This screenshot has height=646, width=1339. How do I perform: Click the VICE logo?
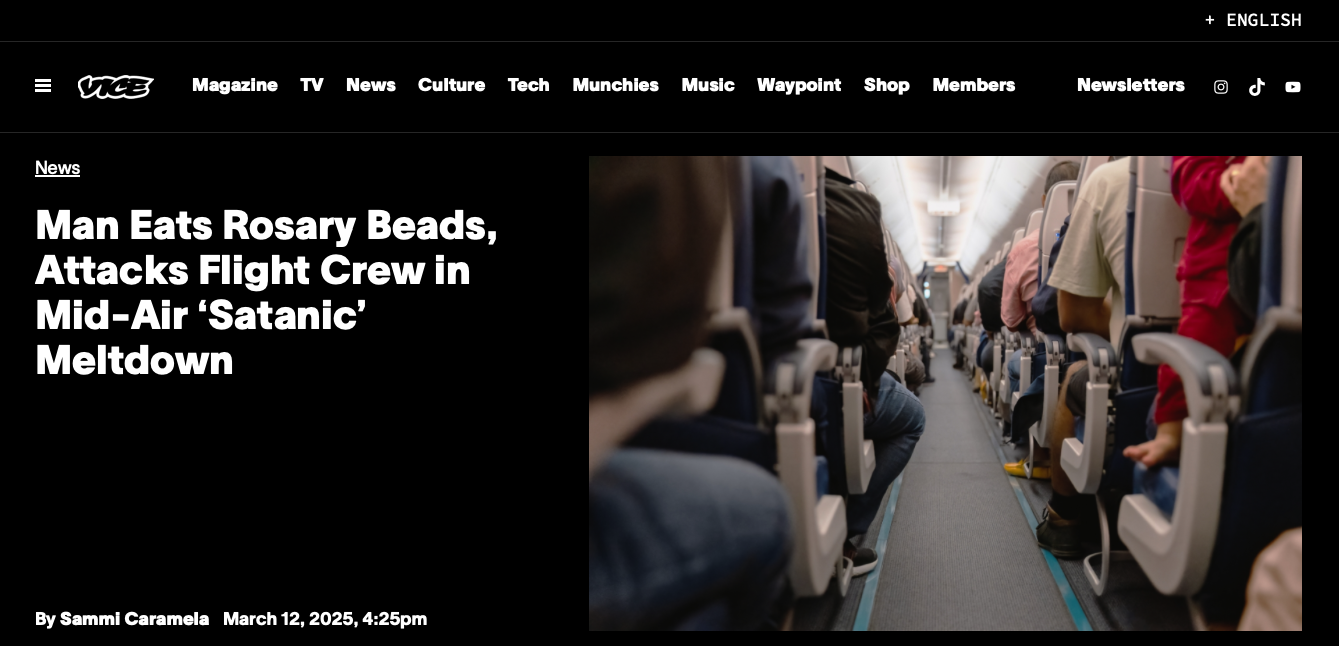(116, 87)
